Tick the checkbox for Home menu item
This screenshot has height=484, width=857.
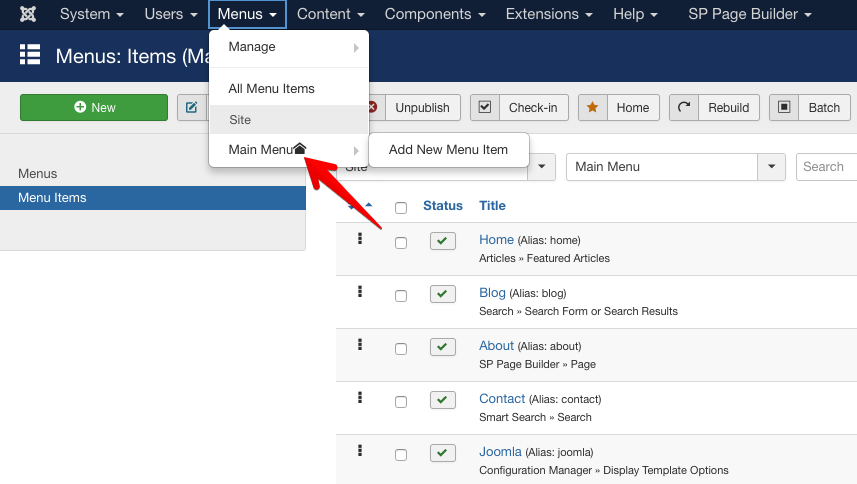(x=401, y=243)
